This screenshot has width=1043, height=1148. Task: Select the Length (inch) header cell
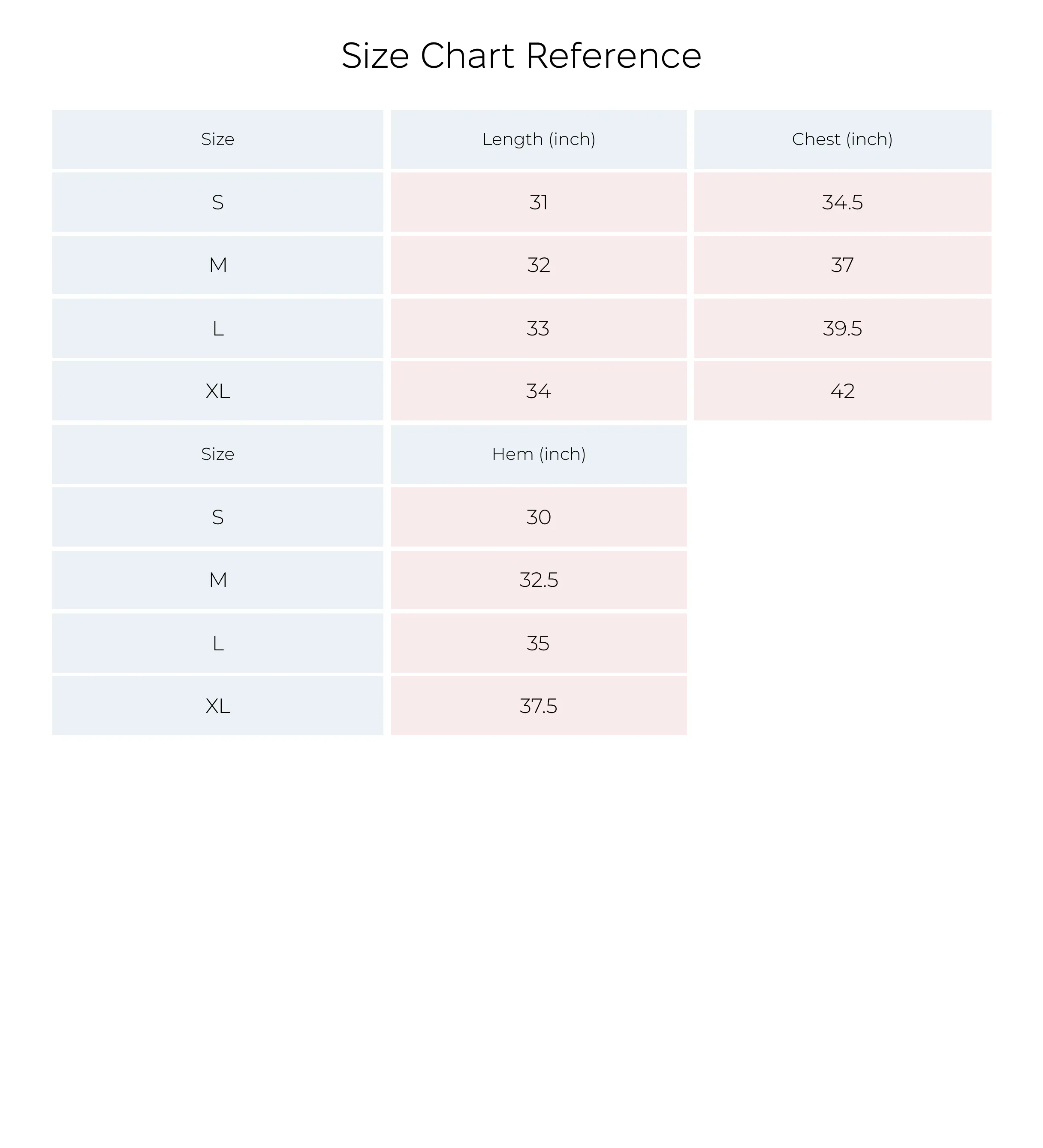click(539, 139)
